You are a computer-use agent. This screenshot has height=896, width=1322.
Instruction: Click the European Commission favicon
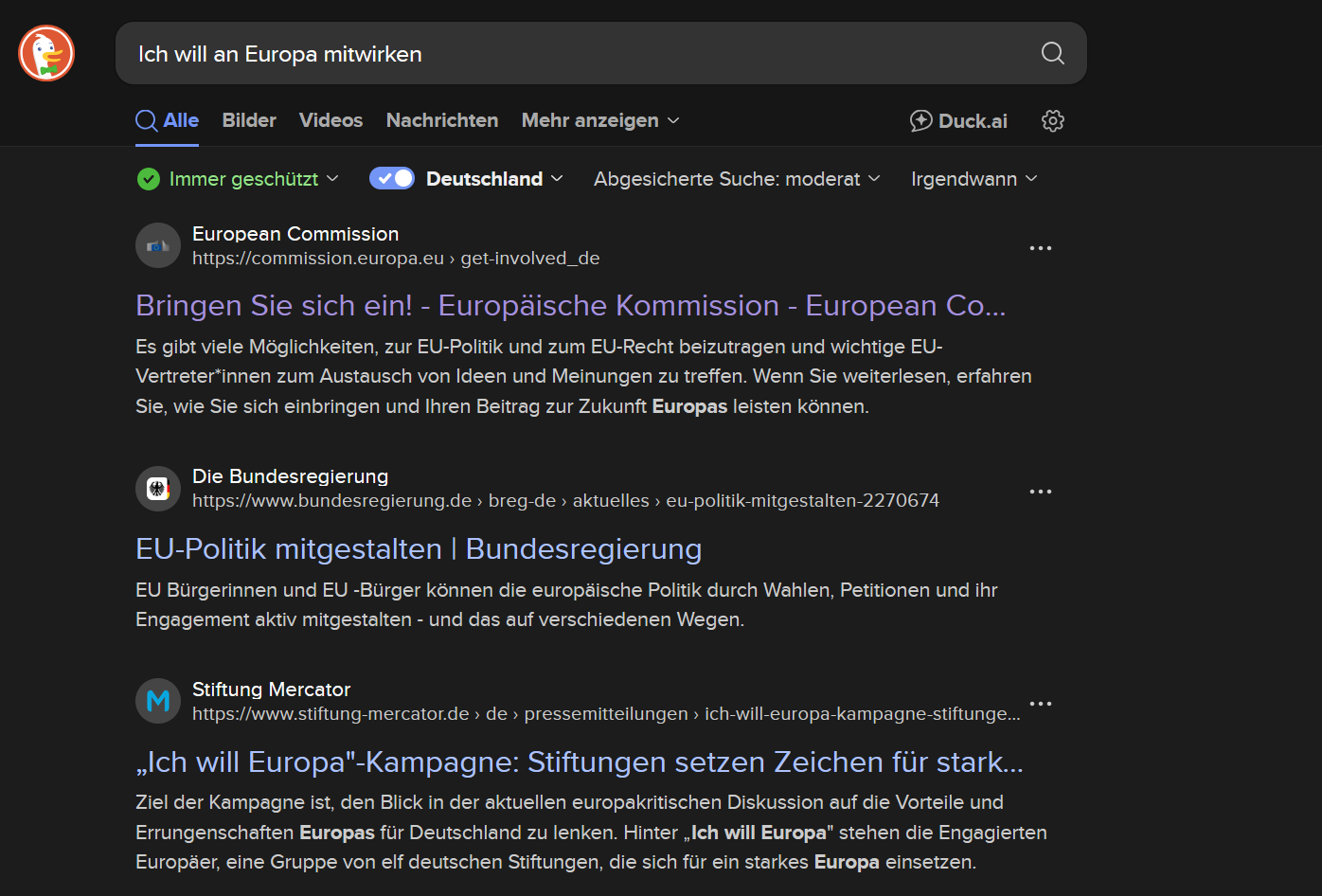[x=158, y=245]
